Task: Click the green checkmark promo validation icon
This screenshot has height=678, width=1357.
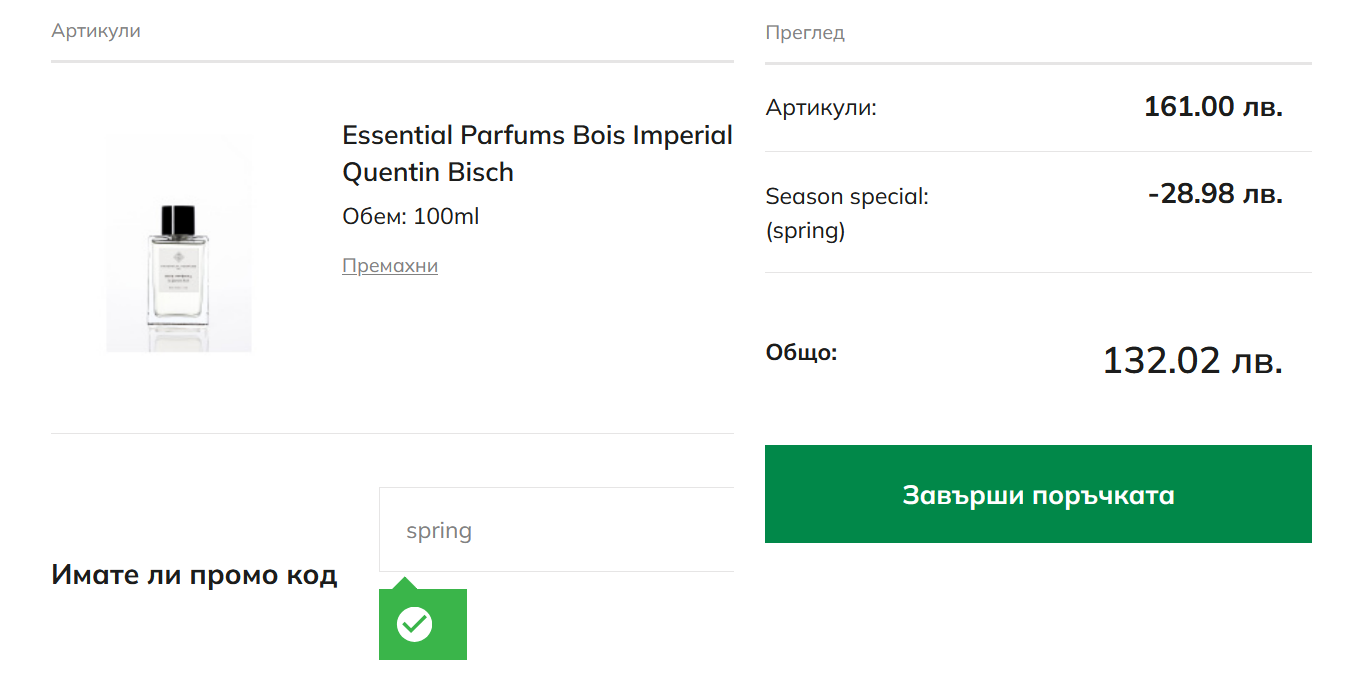Action: pyautogui.click(x=414, y=625)
